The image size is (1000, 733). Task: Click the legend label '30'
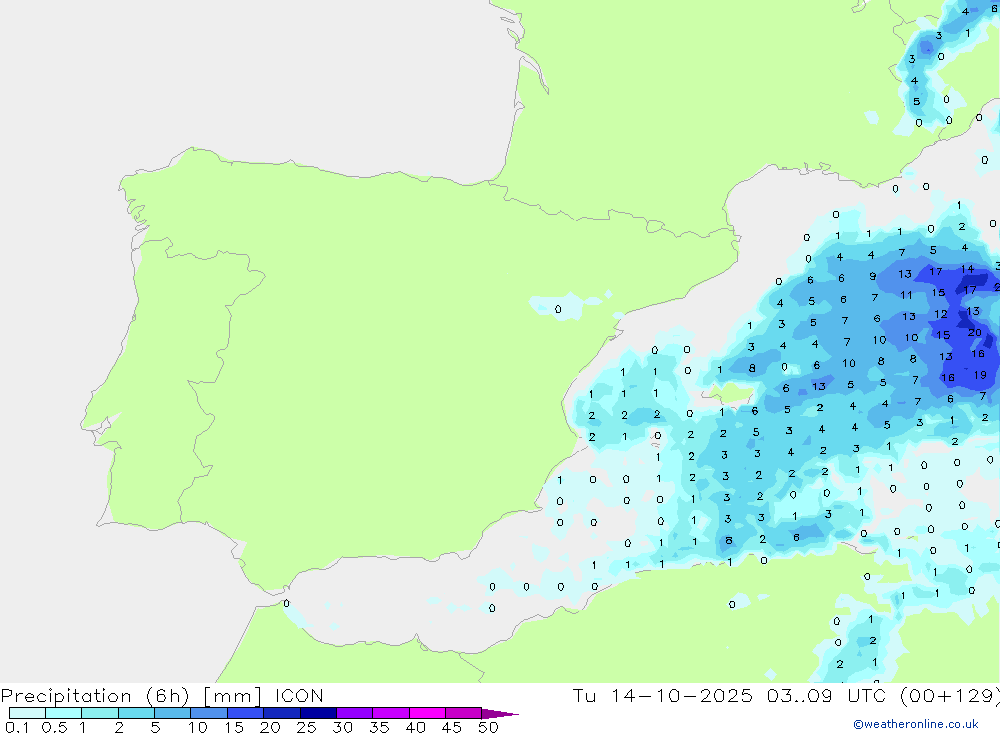pos(342,727)
